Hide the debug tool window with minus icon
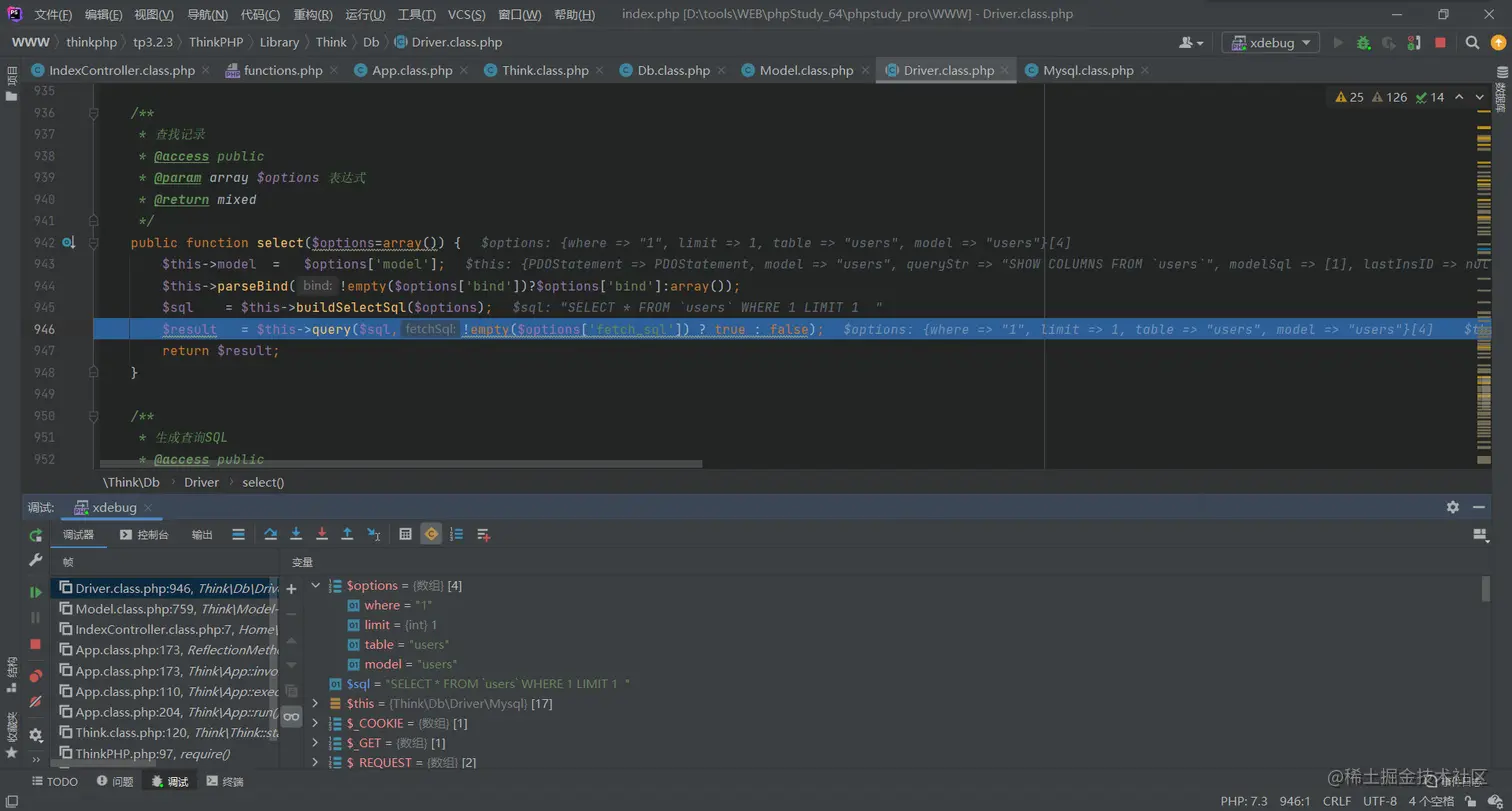This screenshot has height=811, width=1512. pos(1480,507)
